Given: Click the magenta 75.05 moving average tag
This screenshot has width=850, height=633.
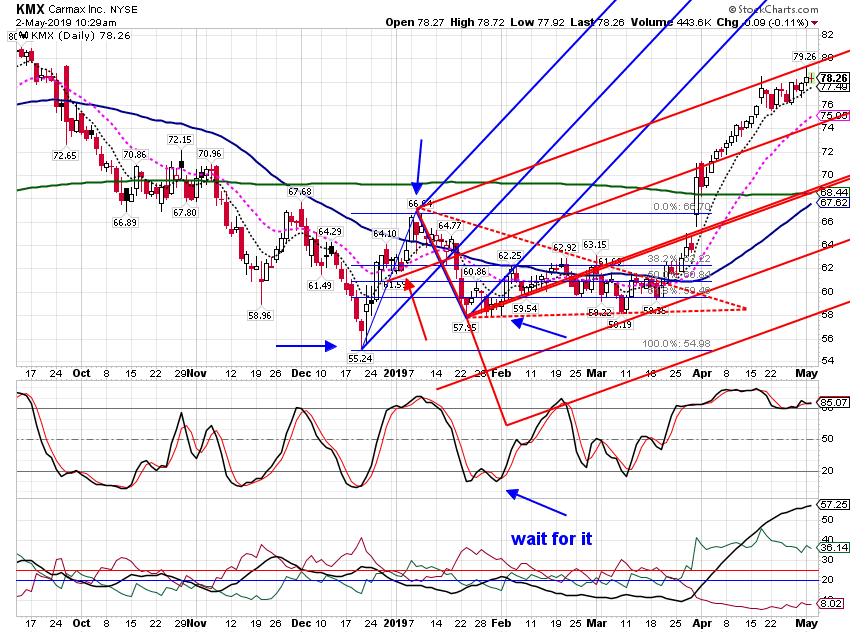Looking at the screenshot, I should click(834, 115).
